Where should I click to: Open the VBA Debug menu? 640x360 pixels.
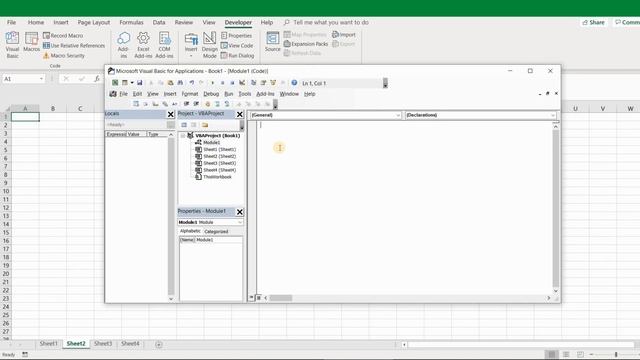click(211, 94)
